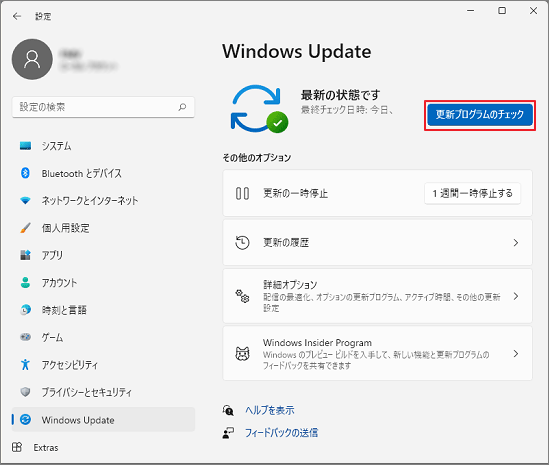This screenshot has width=549, height=465.
Task: Open Windows Insider Program via its chevron
Action: [515, 354]
